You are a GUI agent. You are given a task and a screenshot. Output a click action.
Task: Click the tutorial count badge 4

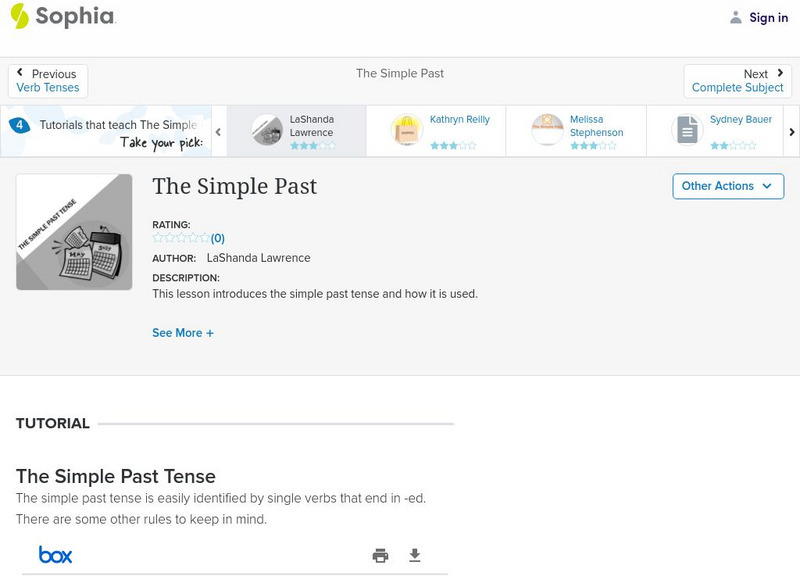[19, 125]
